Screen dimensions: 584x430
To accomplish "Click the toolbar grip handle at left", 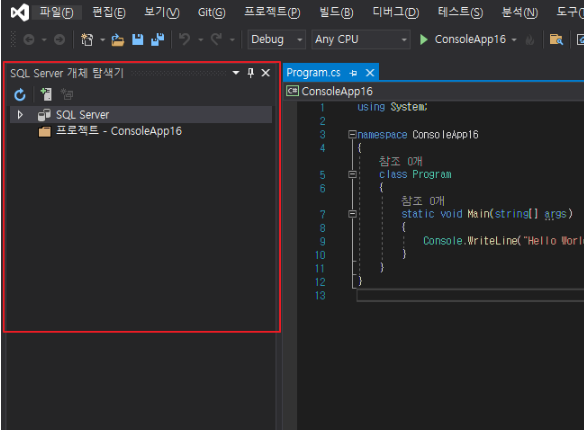I will pos(14,39).
